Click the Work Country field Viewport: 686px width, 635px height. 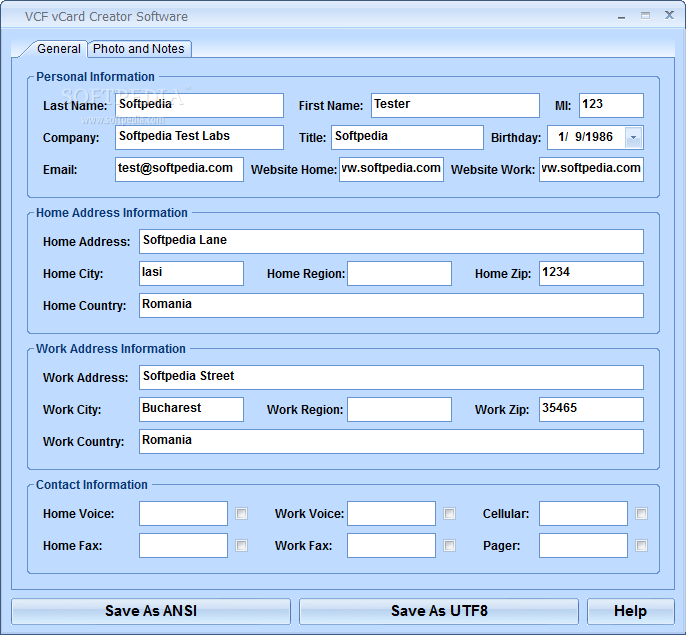pos(391,442)
